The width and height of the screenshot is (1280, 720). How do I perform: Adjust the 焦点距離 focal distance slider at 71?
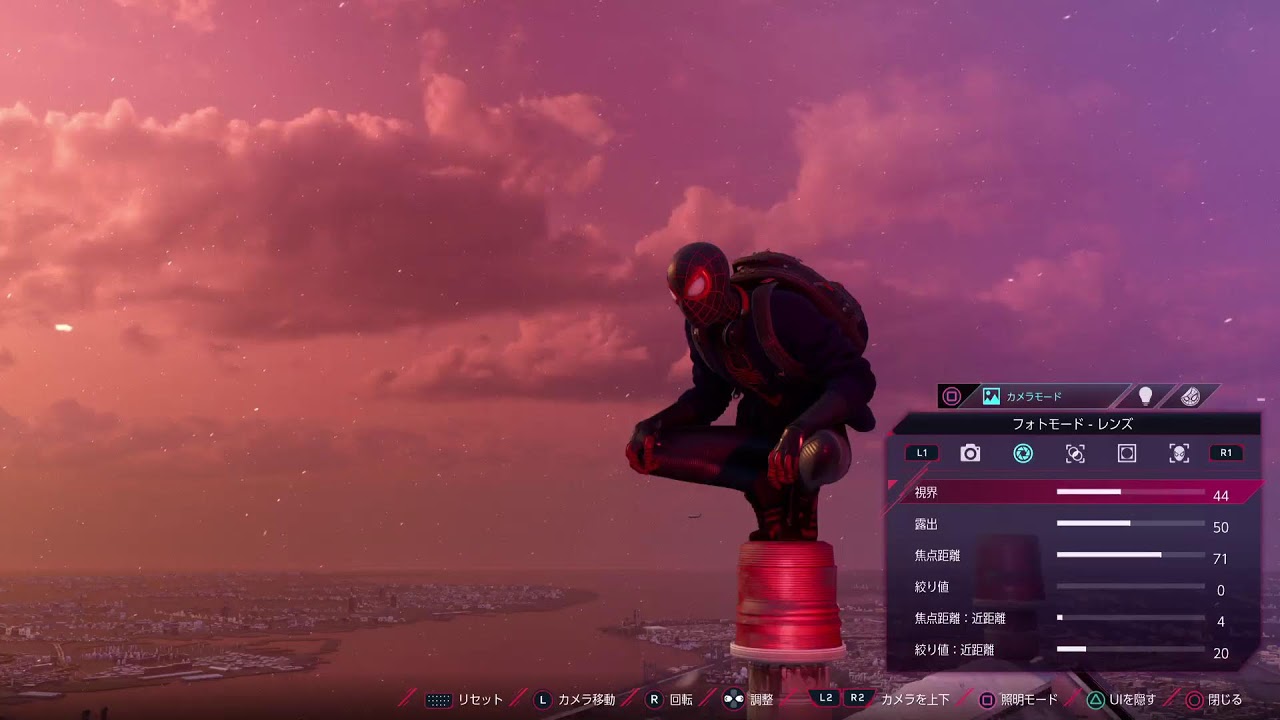click(1130, 554)
